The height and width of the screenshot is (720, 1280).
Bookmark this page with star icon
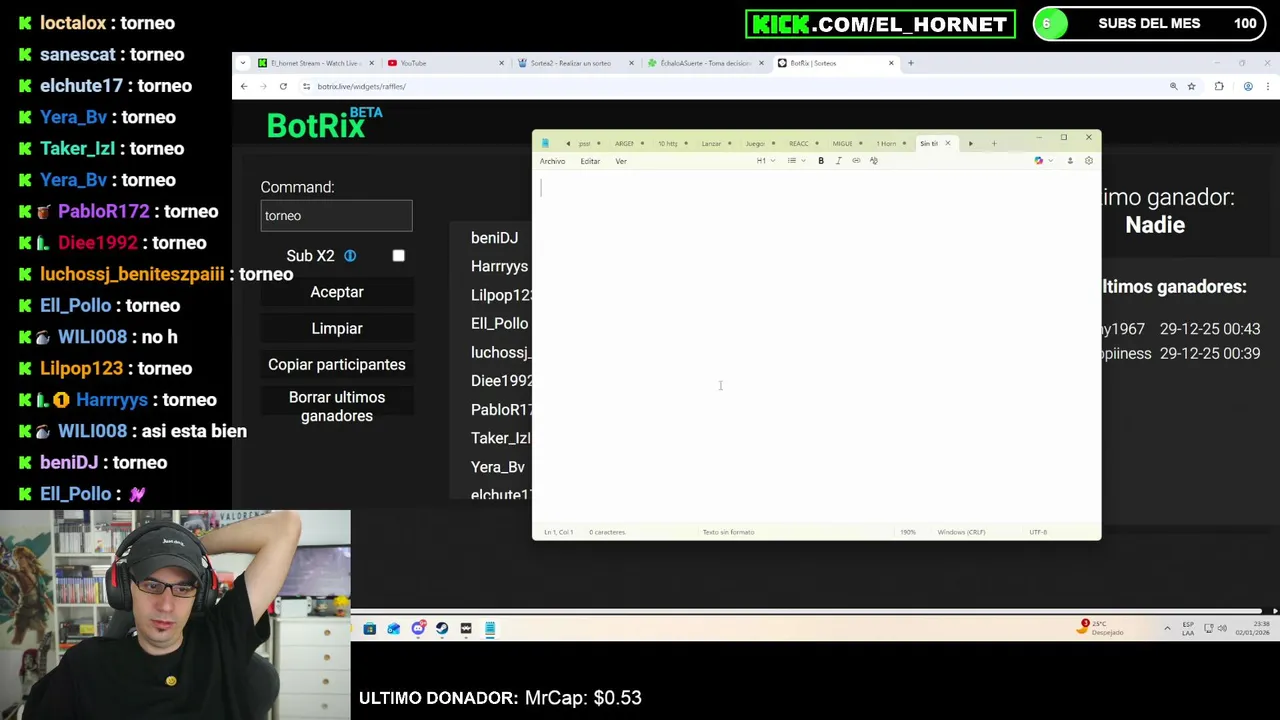pos(1191,87)
